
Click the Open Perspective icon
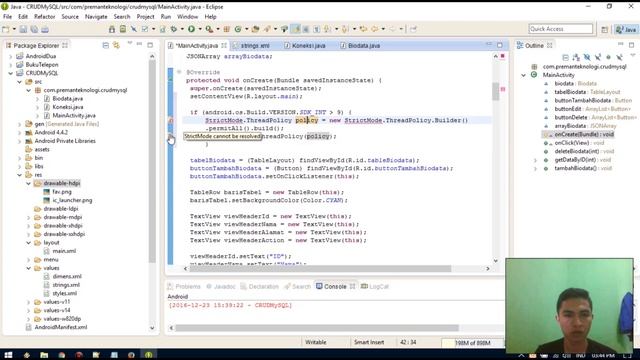pyautogui.click(x=604, y=29)
